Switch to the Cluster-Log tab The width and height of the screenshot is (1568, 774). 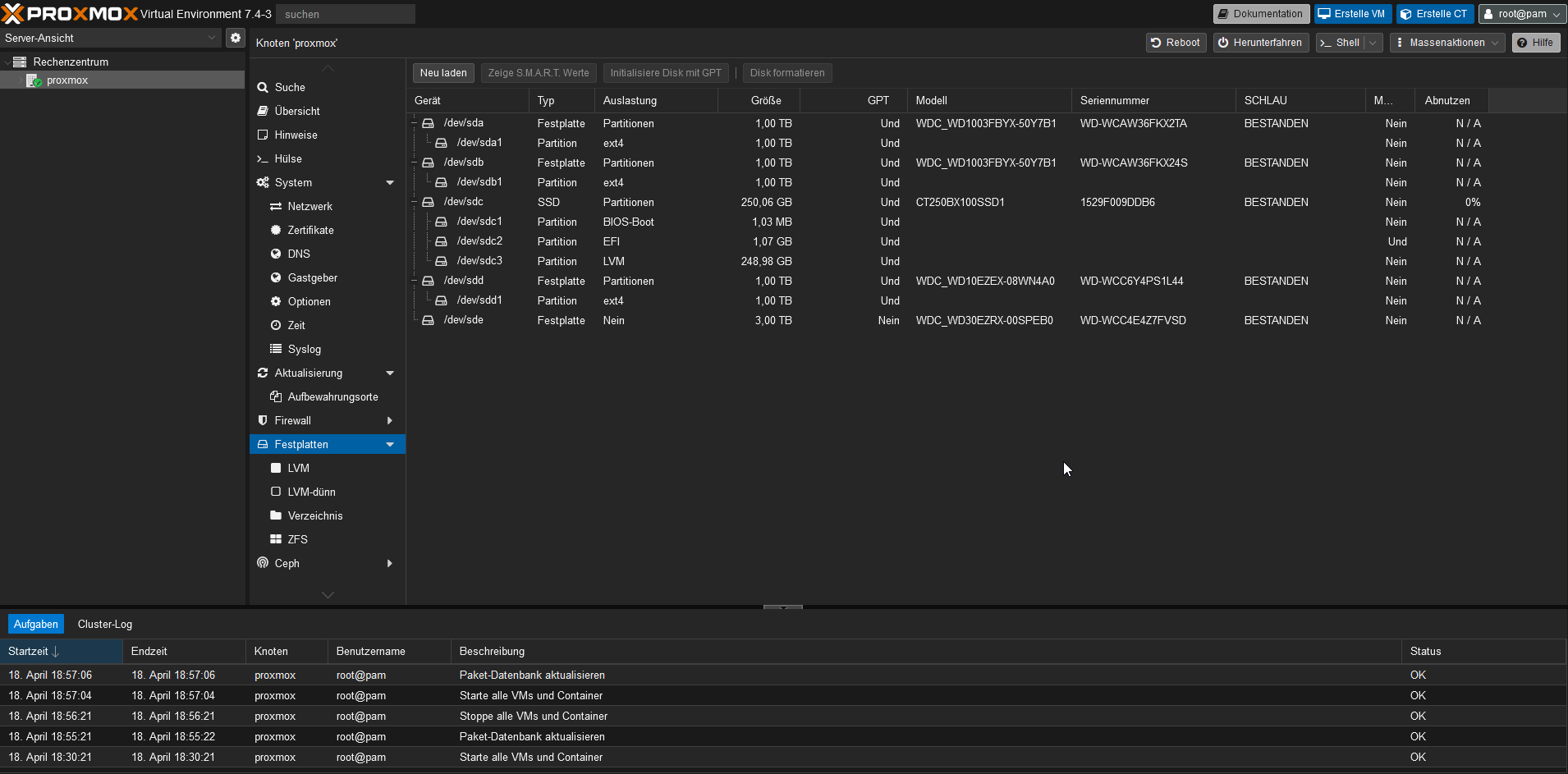105,624
